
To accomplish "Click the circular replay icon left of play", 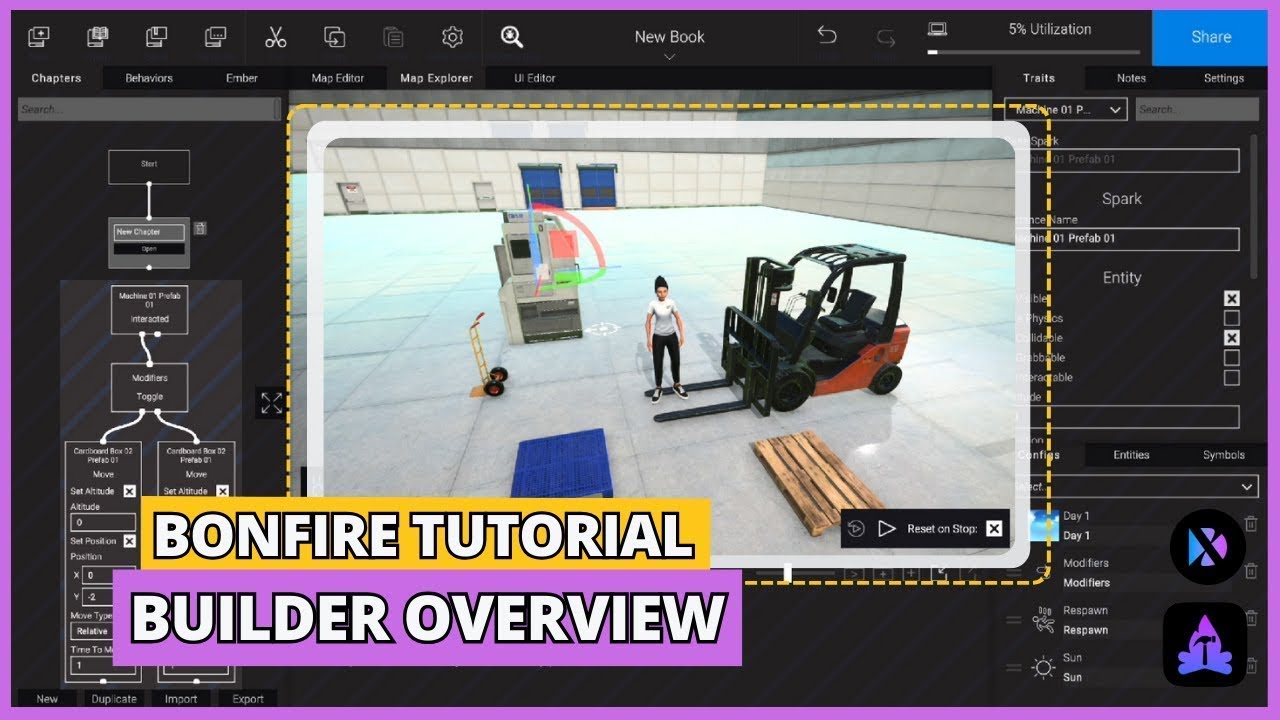I will [x=856, y=528].
